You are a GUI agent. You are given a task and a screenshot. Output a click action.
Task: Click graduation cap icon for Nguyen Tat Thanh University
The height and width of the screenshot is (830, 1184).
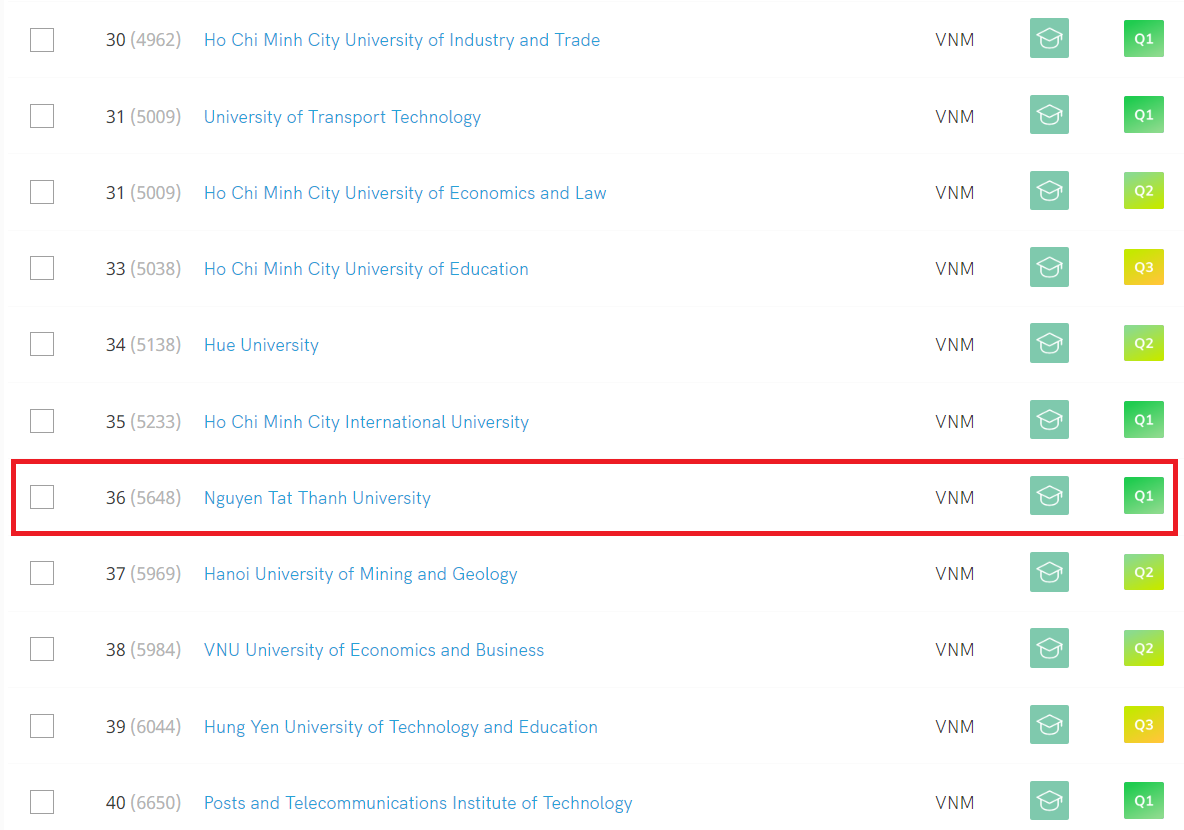(x=1049, y=496)
